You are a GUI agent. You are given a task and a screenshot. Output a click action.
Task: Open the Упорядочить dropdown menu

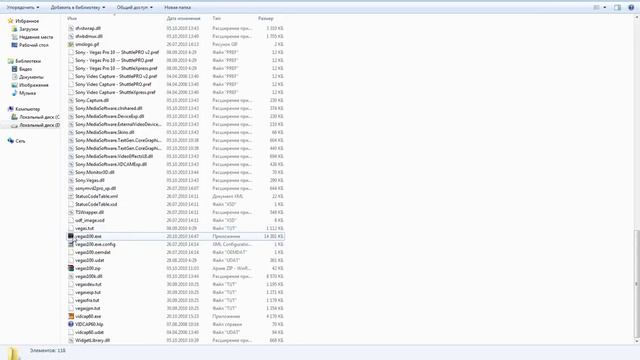coord(23,7)
